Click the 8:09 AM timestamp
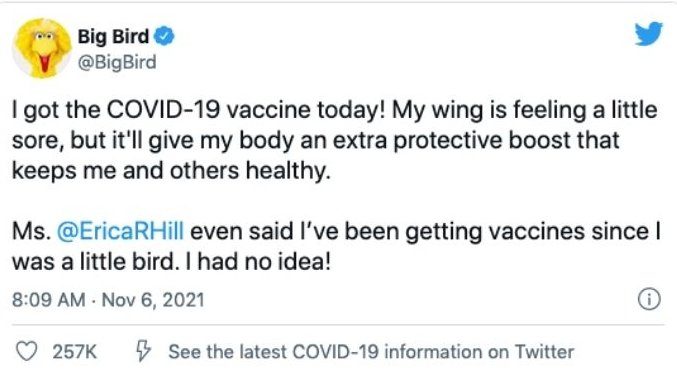 point(49,300)
